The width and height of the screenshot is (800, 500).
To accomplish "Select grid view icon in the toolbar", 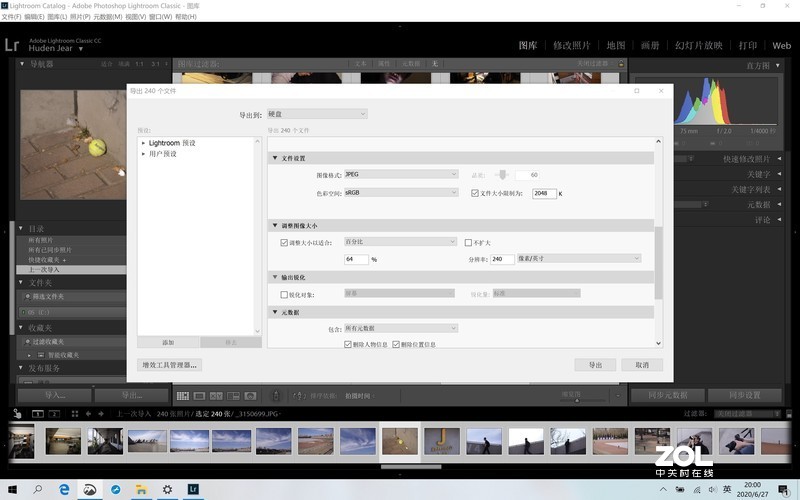I will coord(182,396).
